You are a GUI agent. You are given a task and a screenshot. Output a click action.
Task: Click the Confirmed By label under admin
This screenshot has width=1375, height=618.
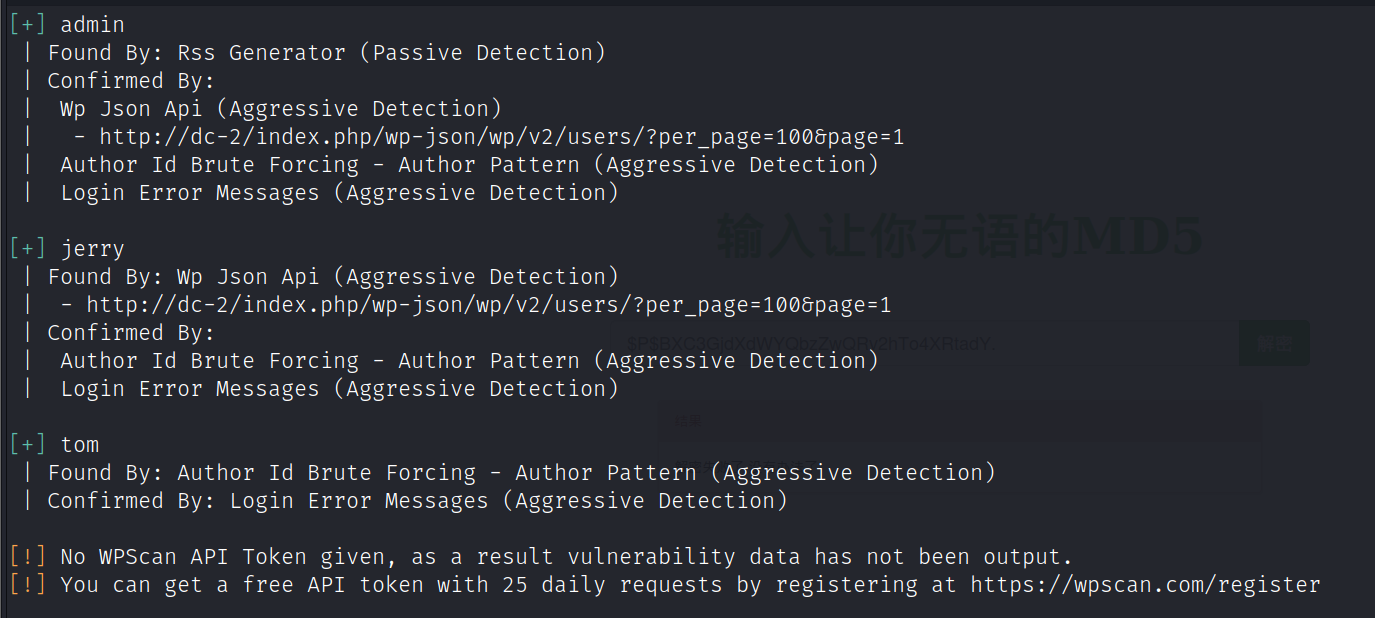[131, 81]
